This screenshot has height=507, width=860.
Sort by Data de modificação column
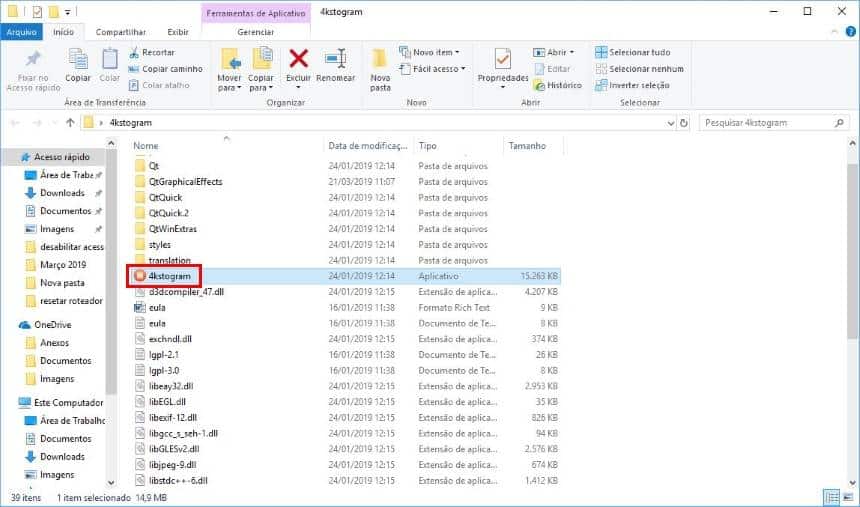368,146
